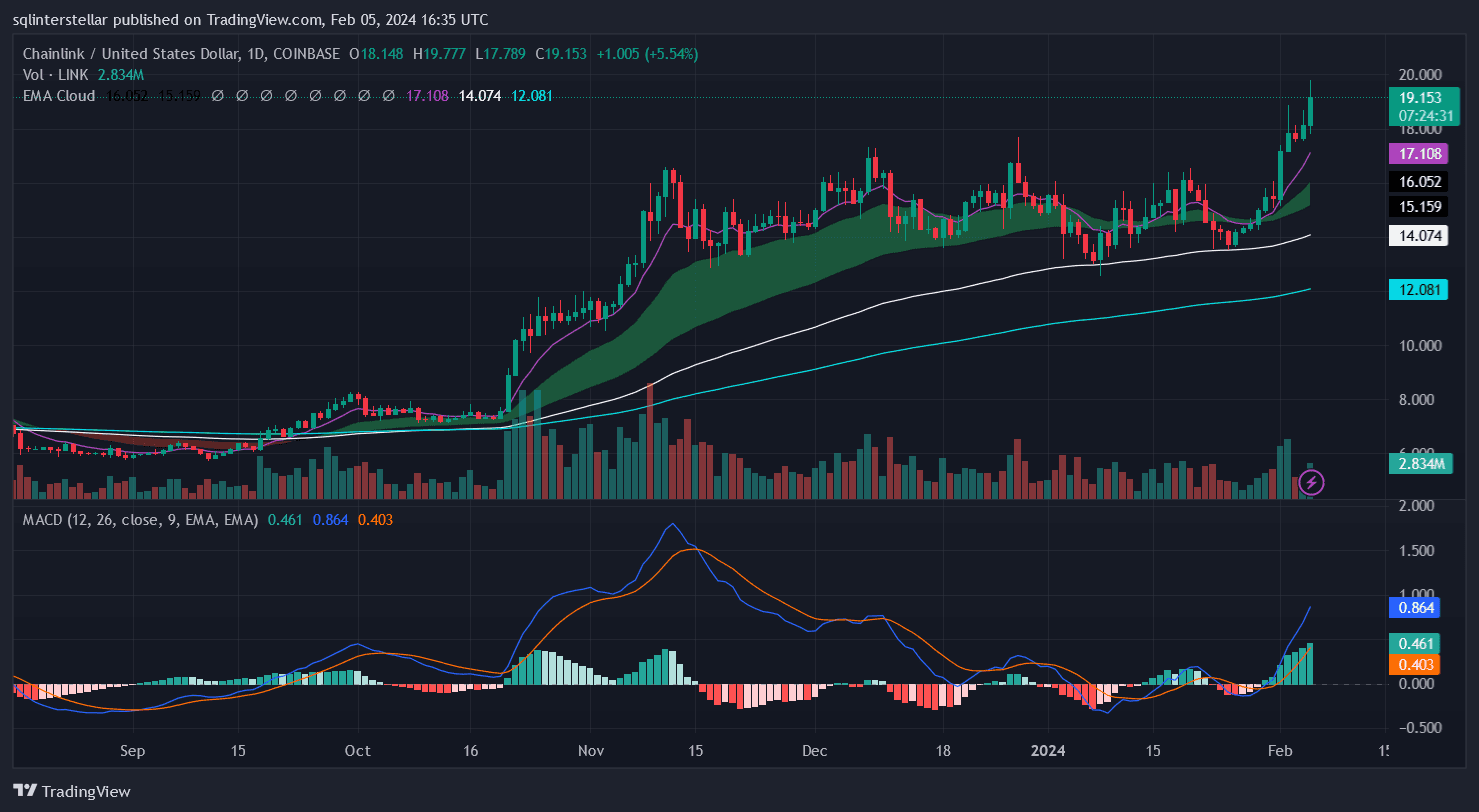Select the EMA Cloud indicator legend
The image size is (1479, 812).
tap(59, 96)
